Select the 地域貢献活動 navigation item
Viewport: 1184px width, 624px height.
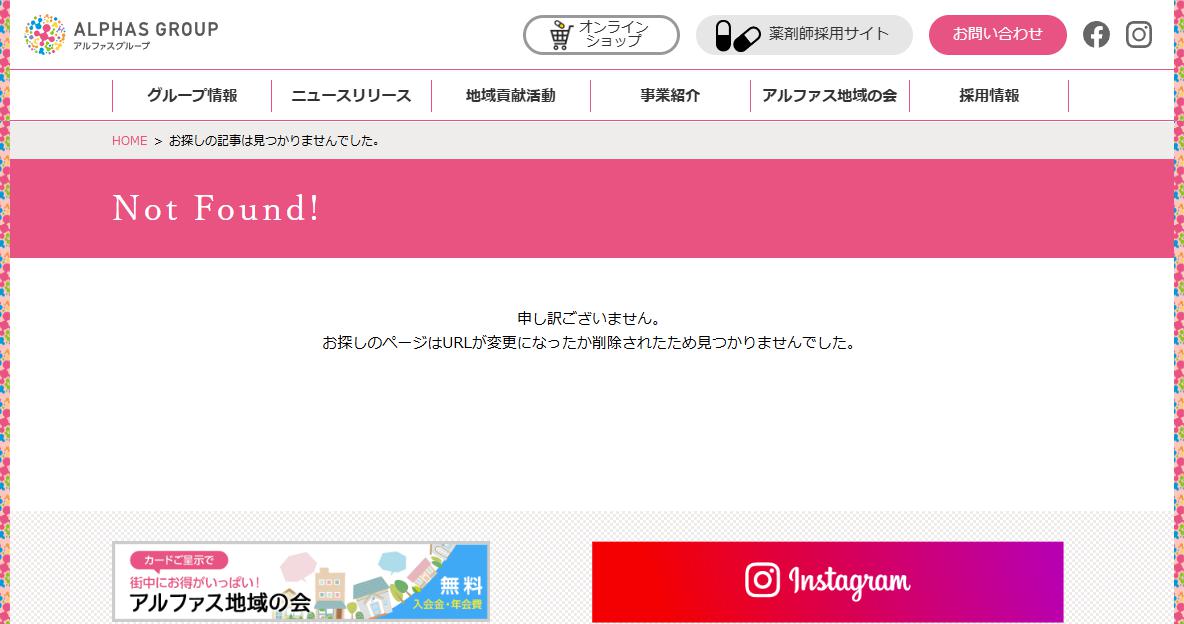(x=510, y=96)
